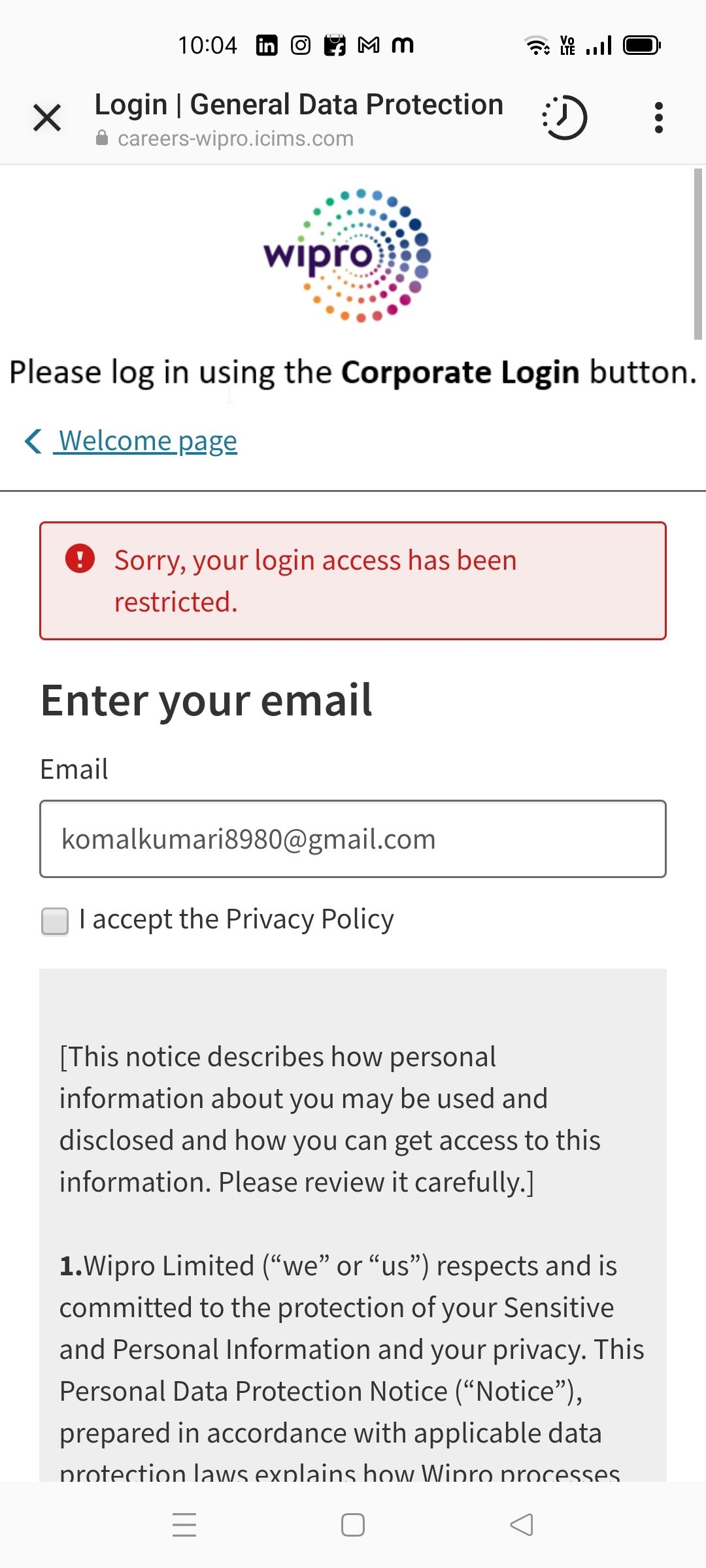Tap the battery status icon
Image resolution: width=706 pixels, height=1568 pixels.
point(642,45)
